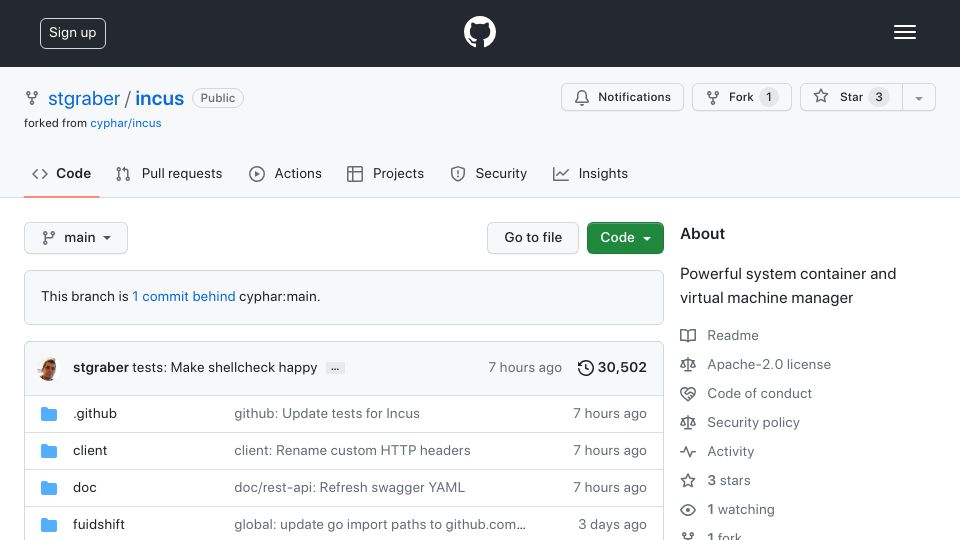Click the fuidshift folder icon
The width and height of the screenshot is (960, 540).
coord(49,525)
